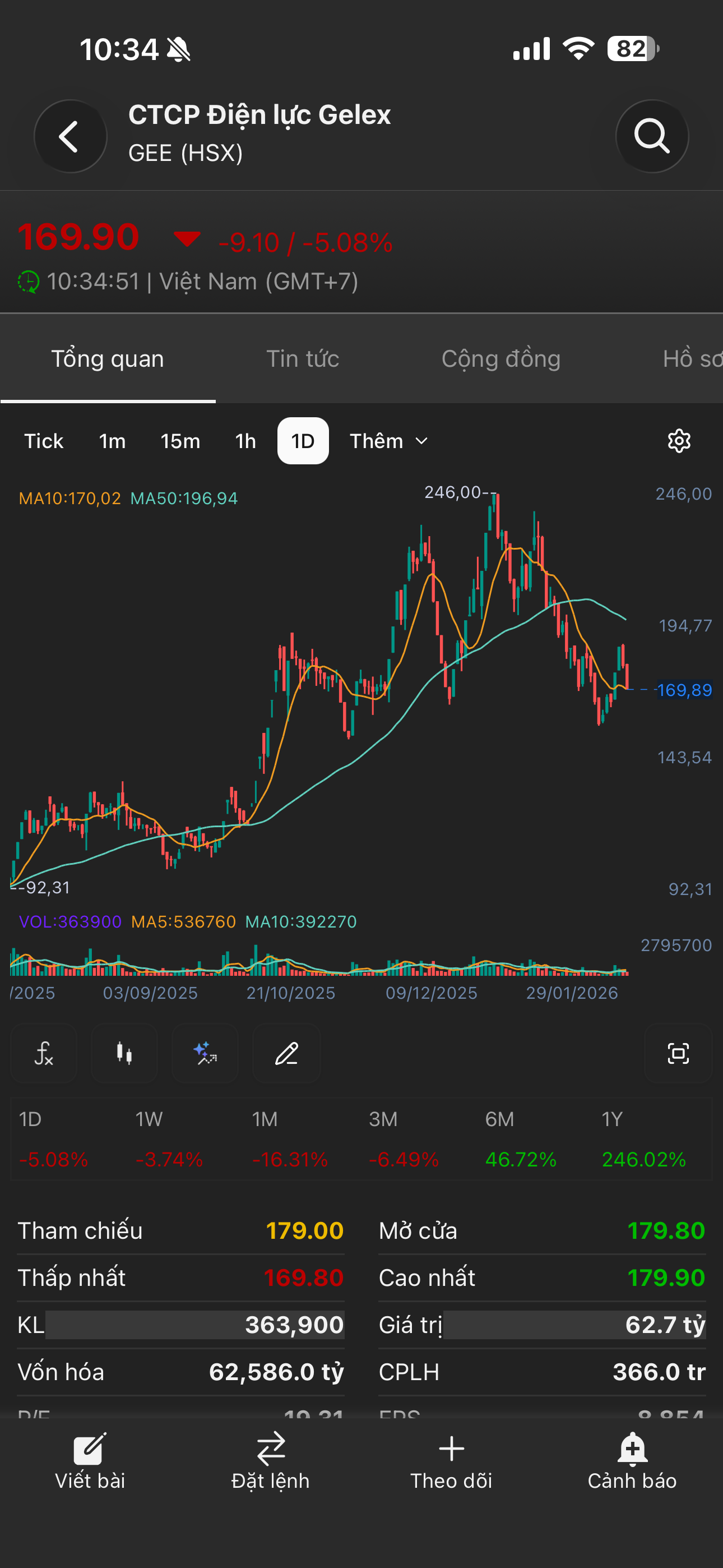Tap the 21/10/2025 date on chart axis
Screen dimensions: 723x1568
click(x=291, y=993)
